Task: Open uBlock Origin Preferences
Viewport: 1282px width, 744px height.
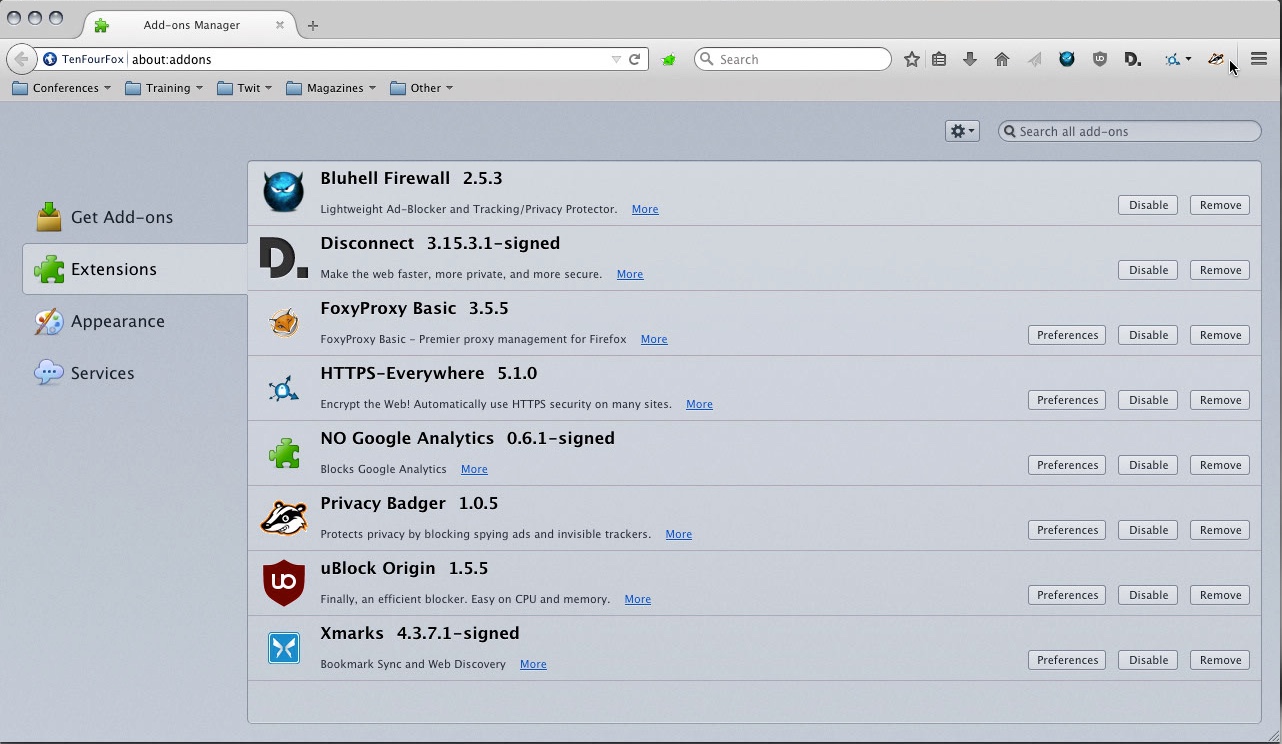Action: pyautogui.click(x=1067, y=595)
